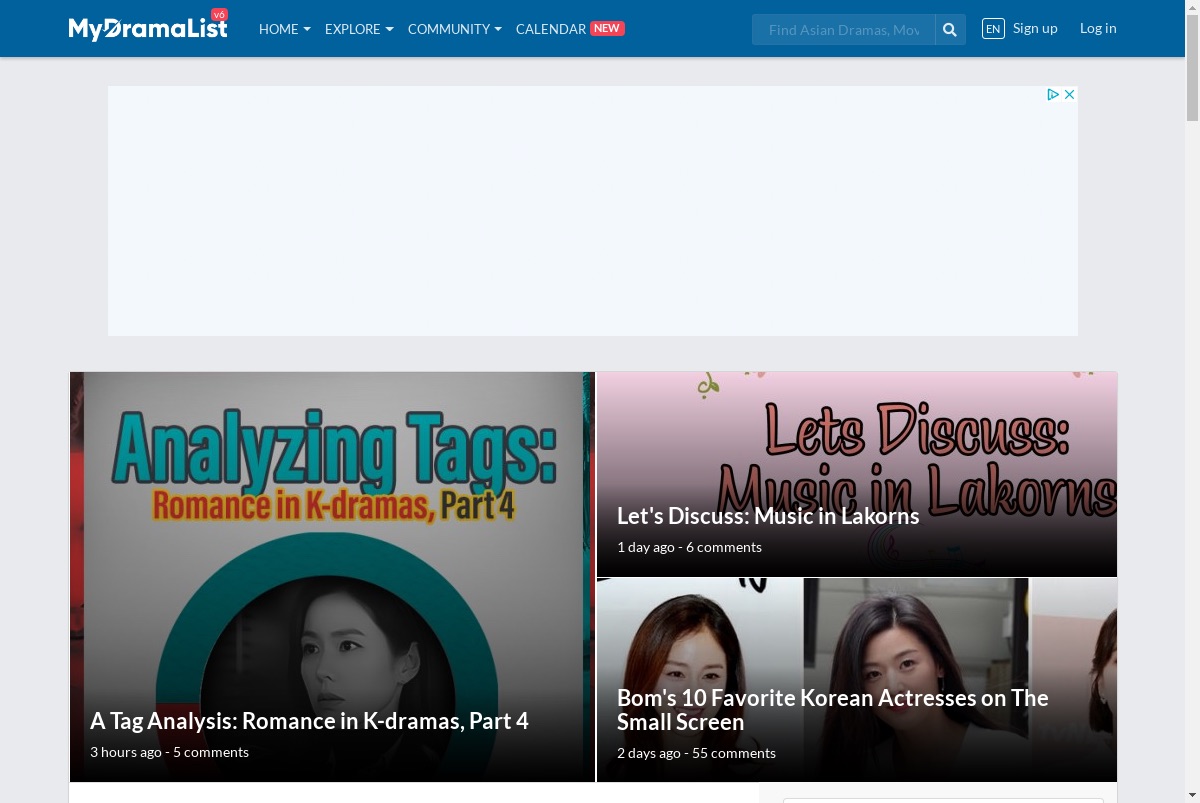The width and height of the screenshot is (1200, 803).
Task: Click the page vertical scrollbar thumb
Action: point(1192,68)
